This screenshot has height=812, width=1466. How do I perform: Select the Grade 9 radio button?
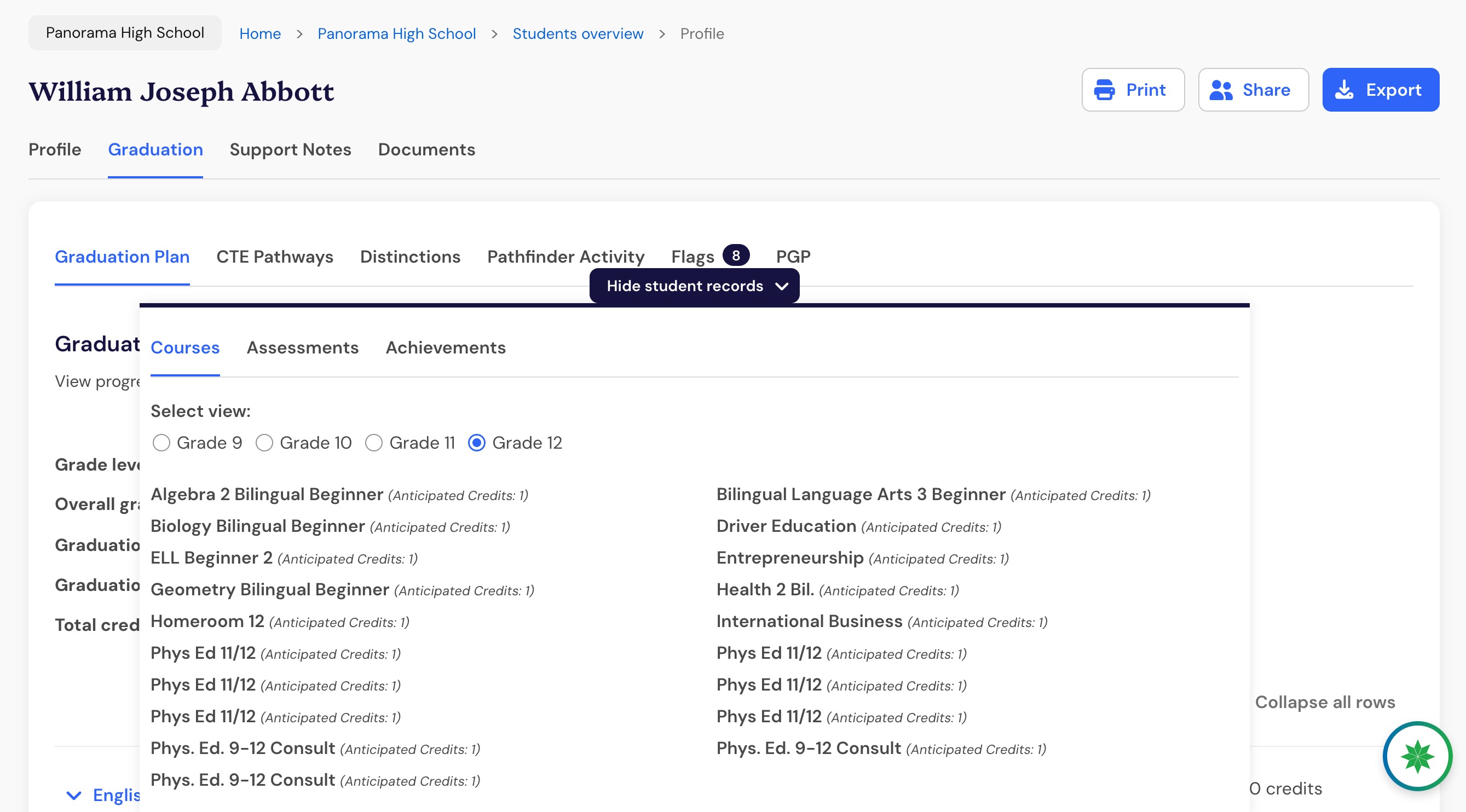pyautogui.click(x=161, y=443)
